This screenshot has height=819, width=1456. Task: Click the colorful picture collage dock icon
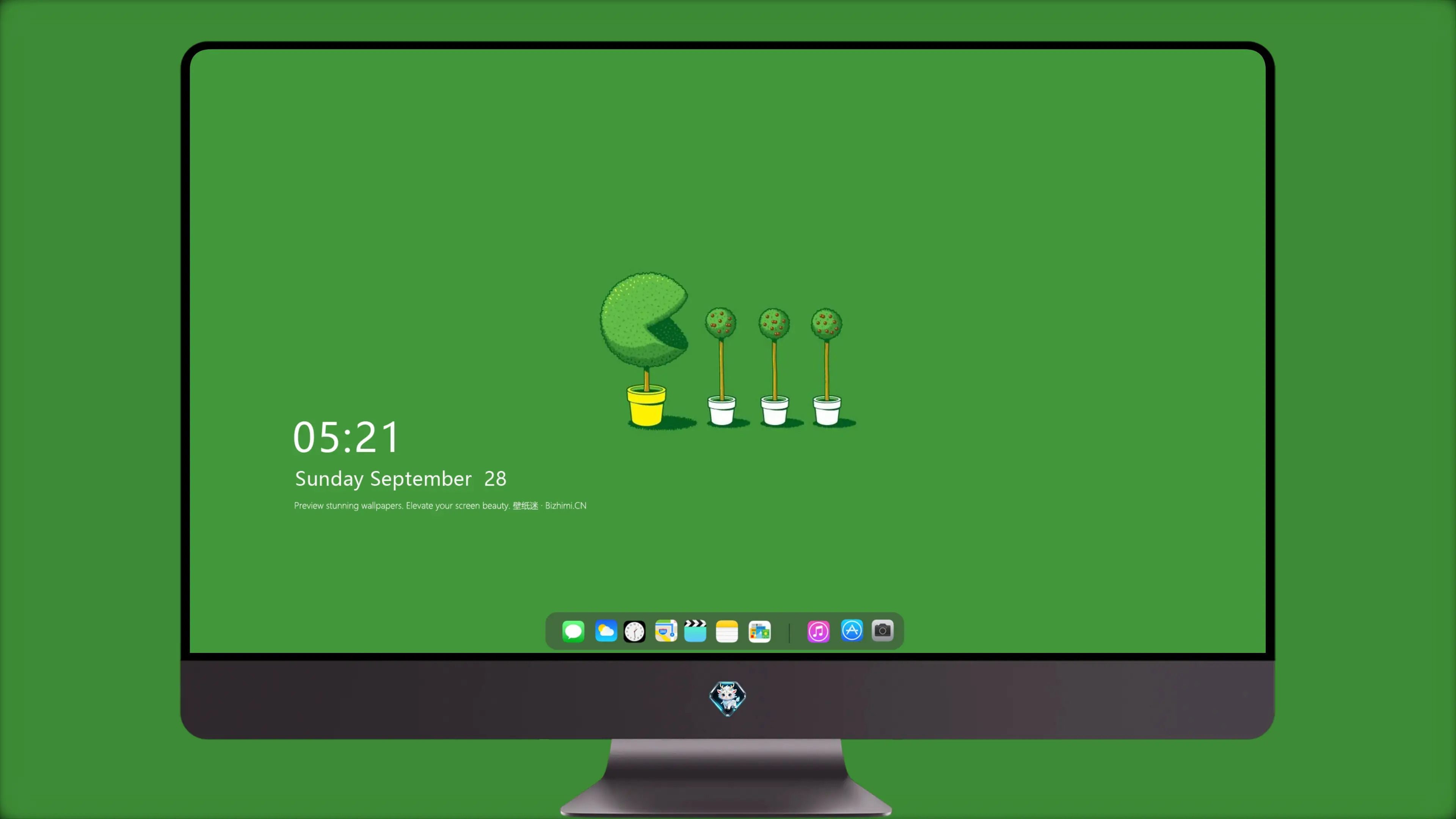pyautogui.click(x=759, y=631)
